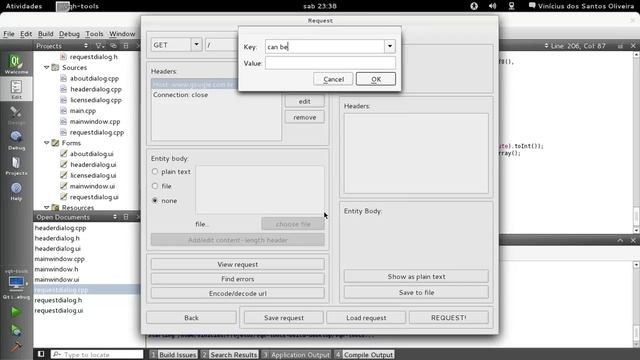The image size is (640, 360).
Task: Open Debug mode in sidebar
Action: 16,140
